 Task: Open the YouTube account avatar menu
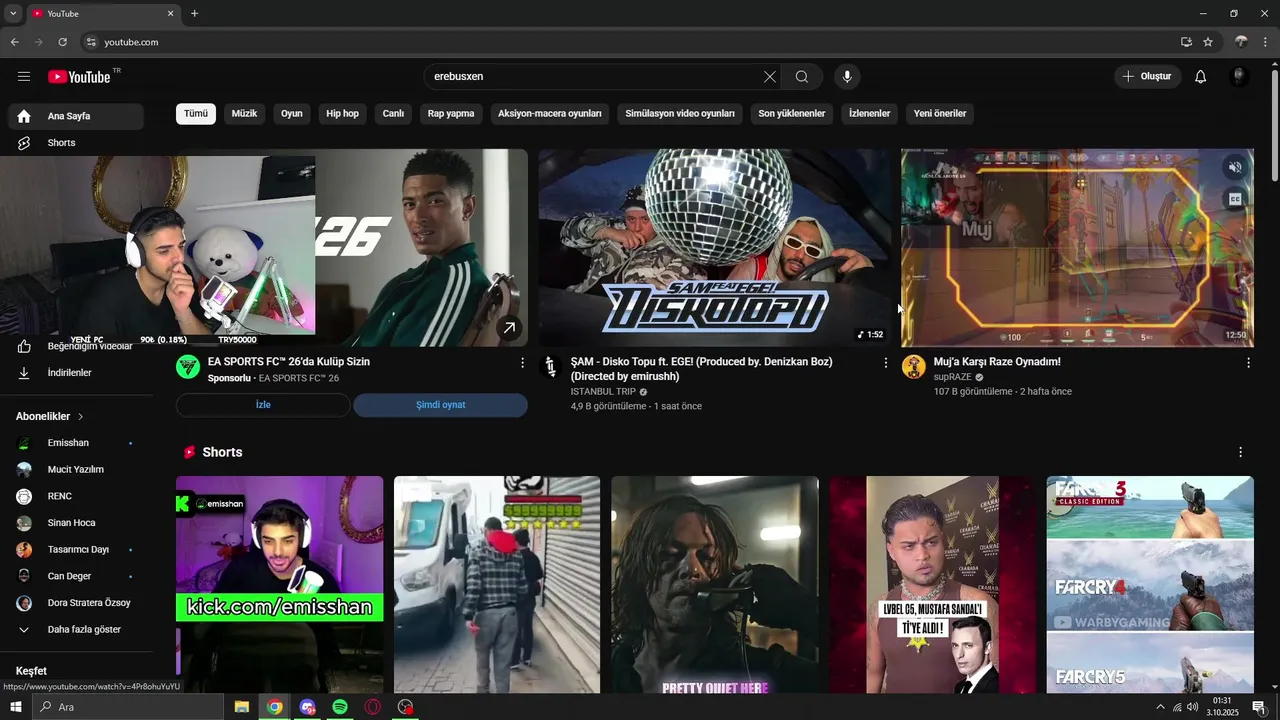(x=1239, y=77)
